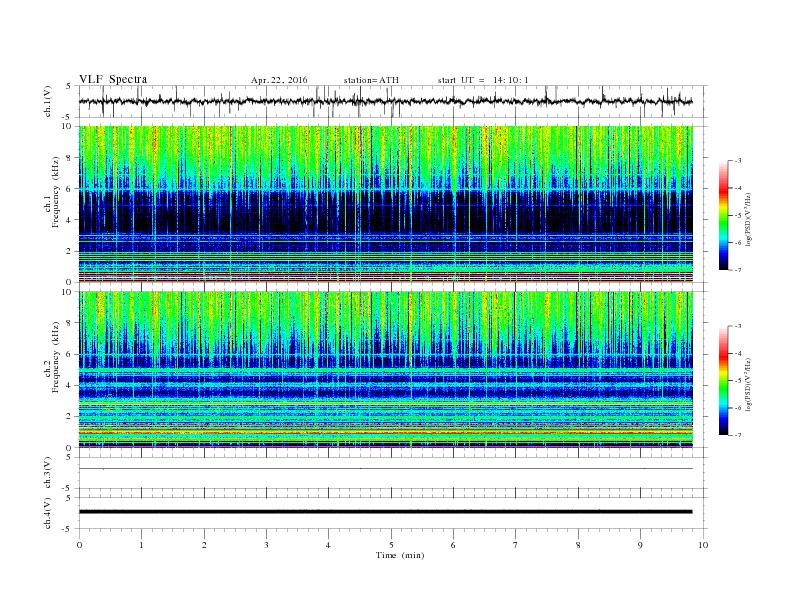This screenshot has width=792, height=612.
Task: Click the '-3' tick on upper colorbar
Action: pos(737,161)
